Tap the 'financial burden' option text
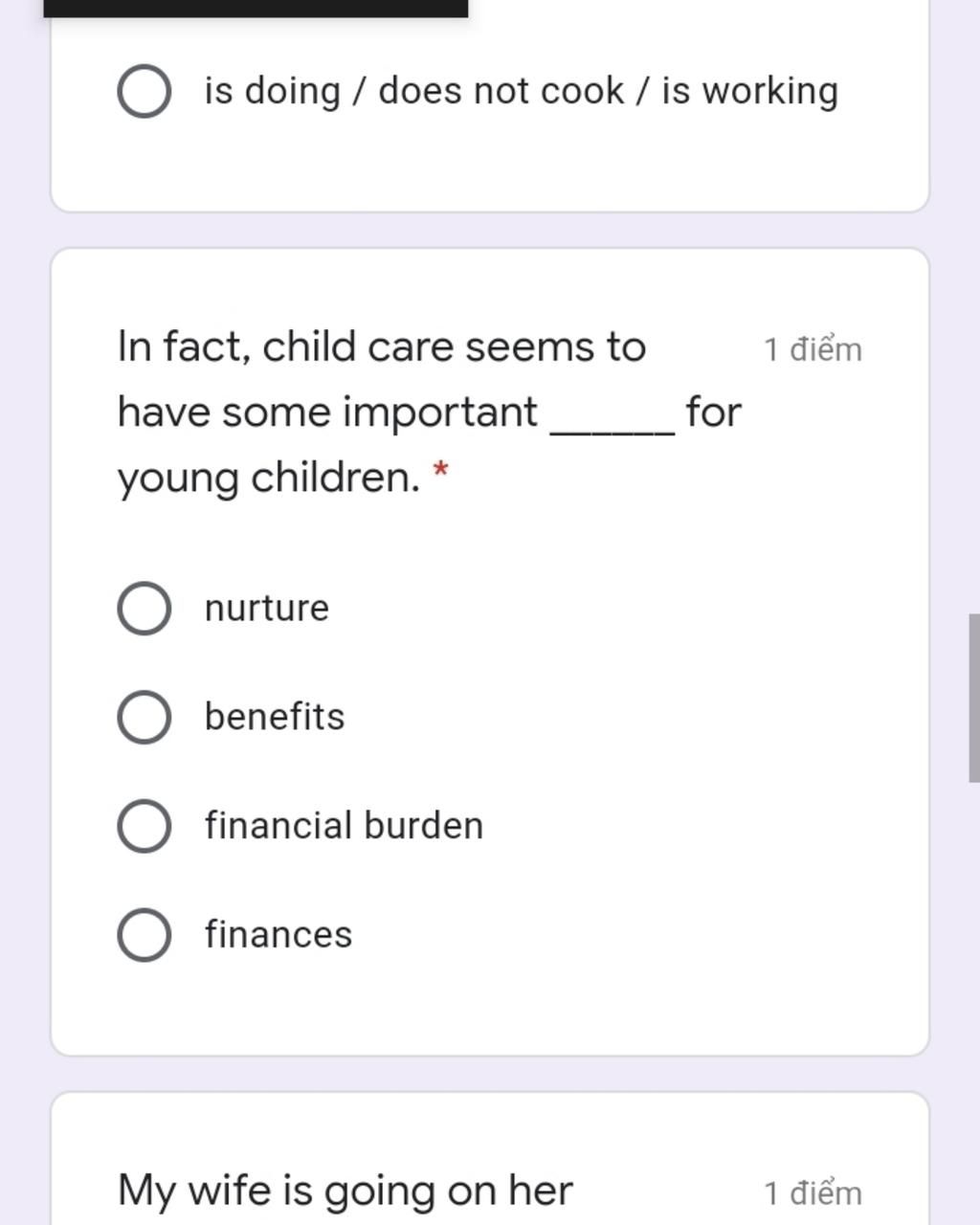This screenshot has height=1225, width=980. click(345, 826)
